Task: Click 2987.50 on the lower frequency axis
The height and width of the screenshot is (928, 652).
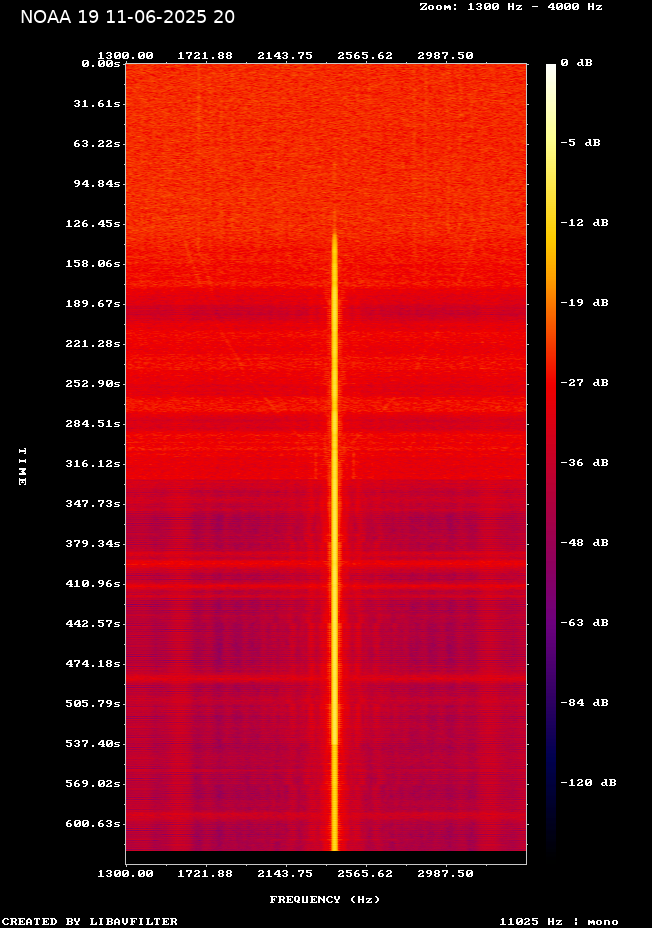Action: 446,874
